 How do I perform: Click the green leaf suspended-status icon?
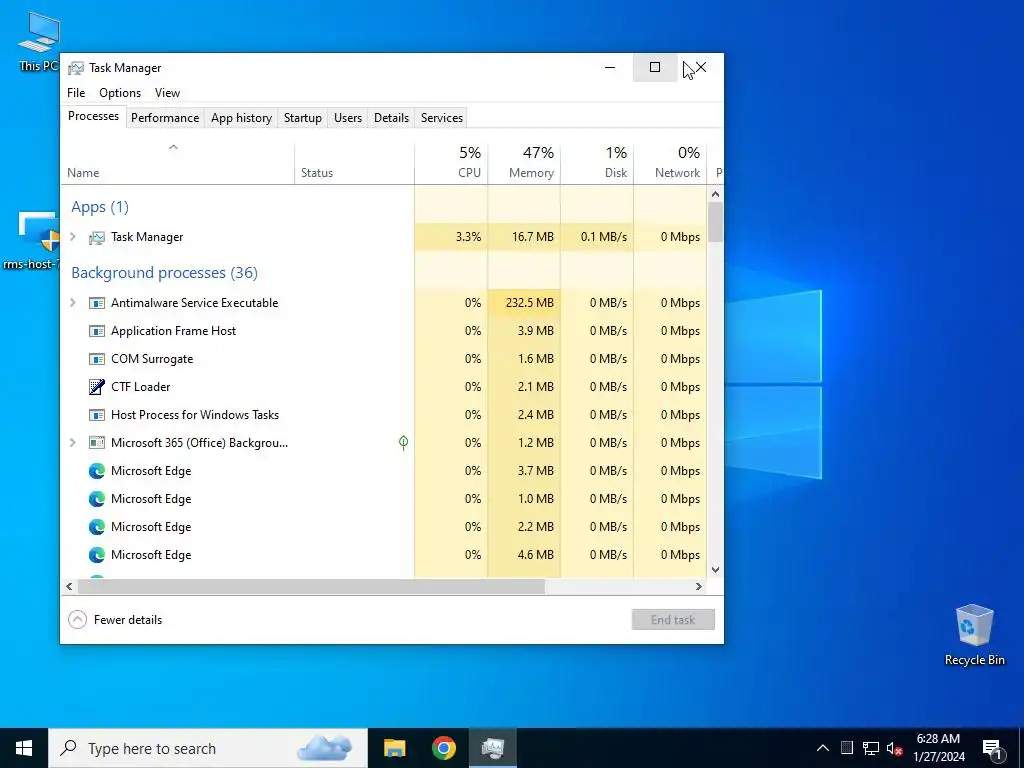(404, 443)
